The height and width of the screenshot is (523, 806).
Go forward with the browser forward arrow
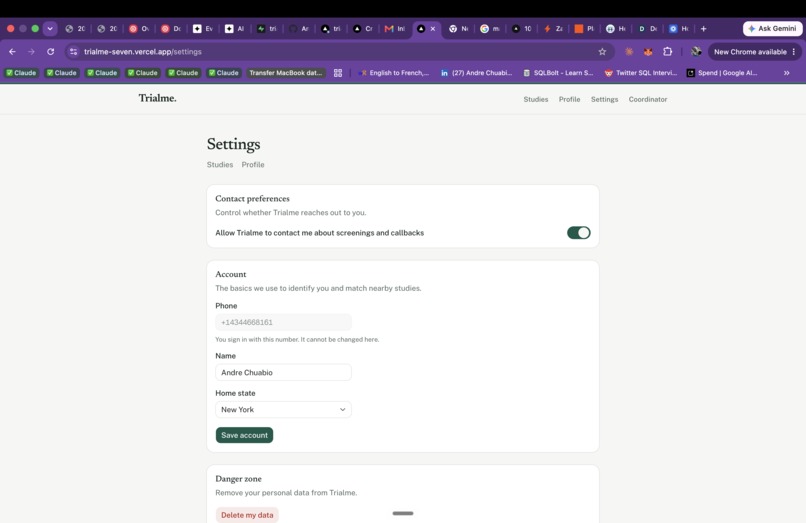pos(31,51)
